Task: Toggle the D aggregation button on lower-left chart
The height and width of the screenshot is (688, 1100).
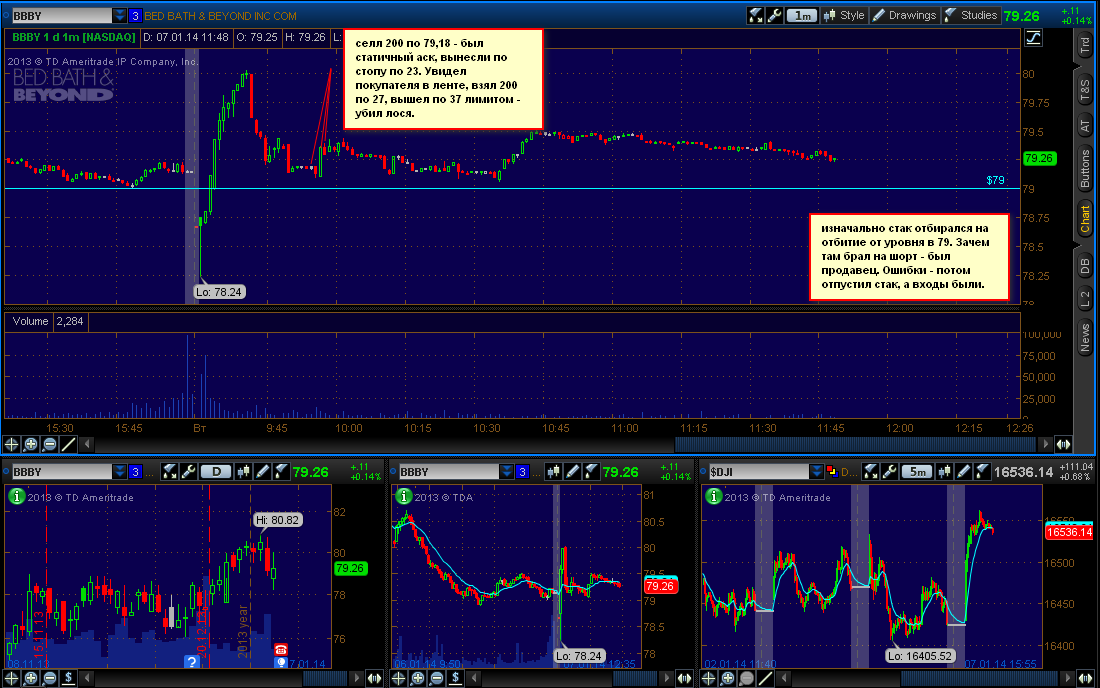Action: (x=216, y=472)
